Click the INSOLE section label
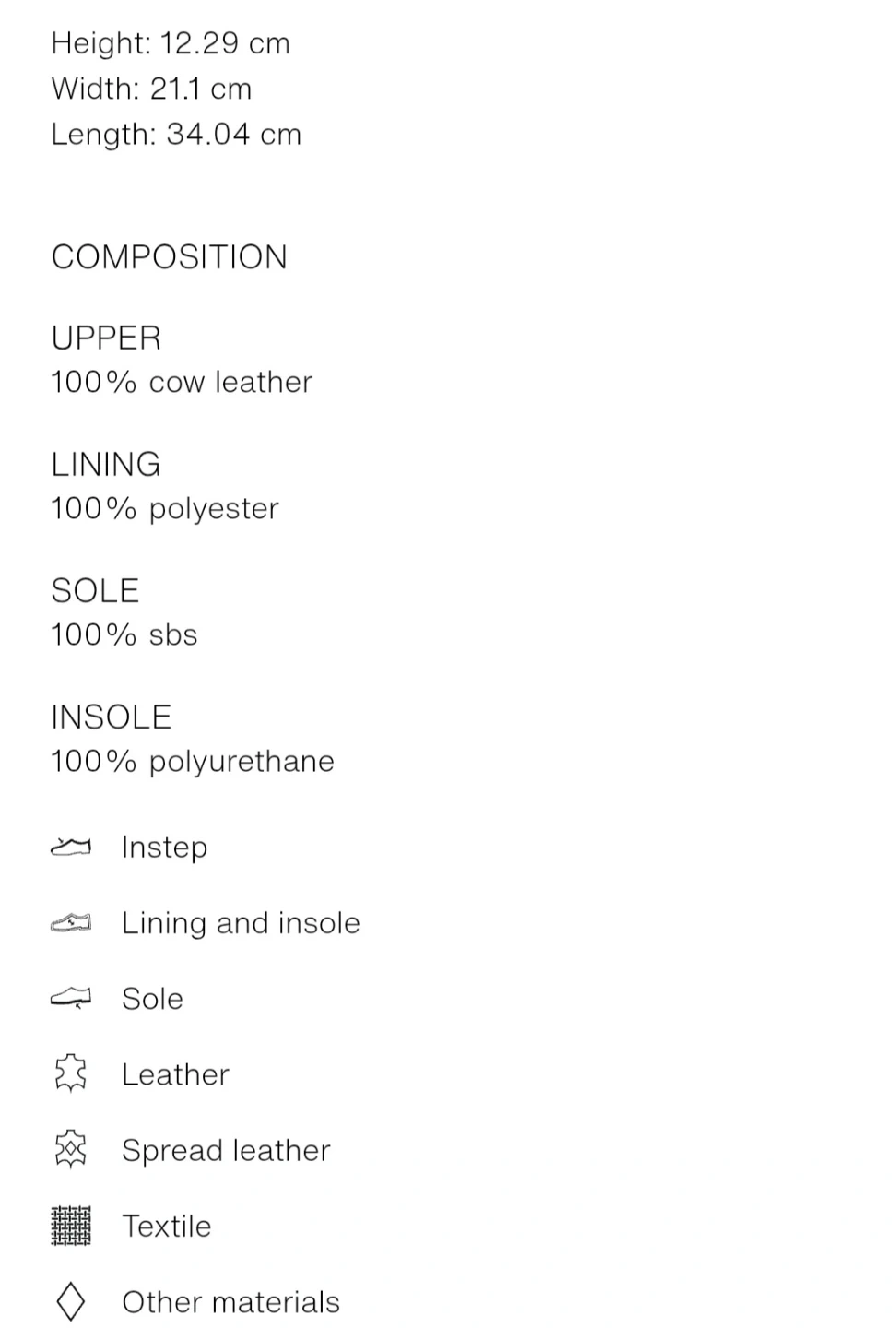896x1328 pixels. click(112, 717)
